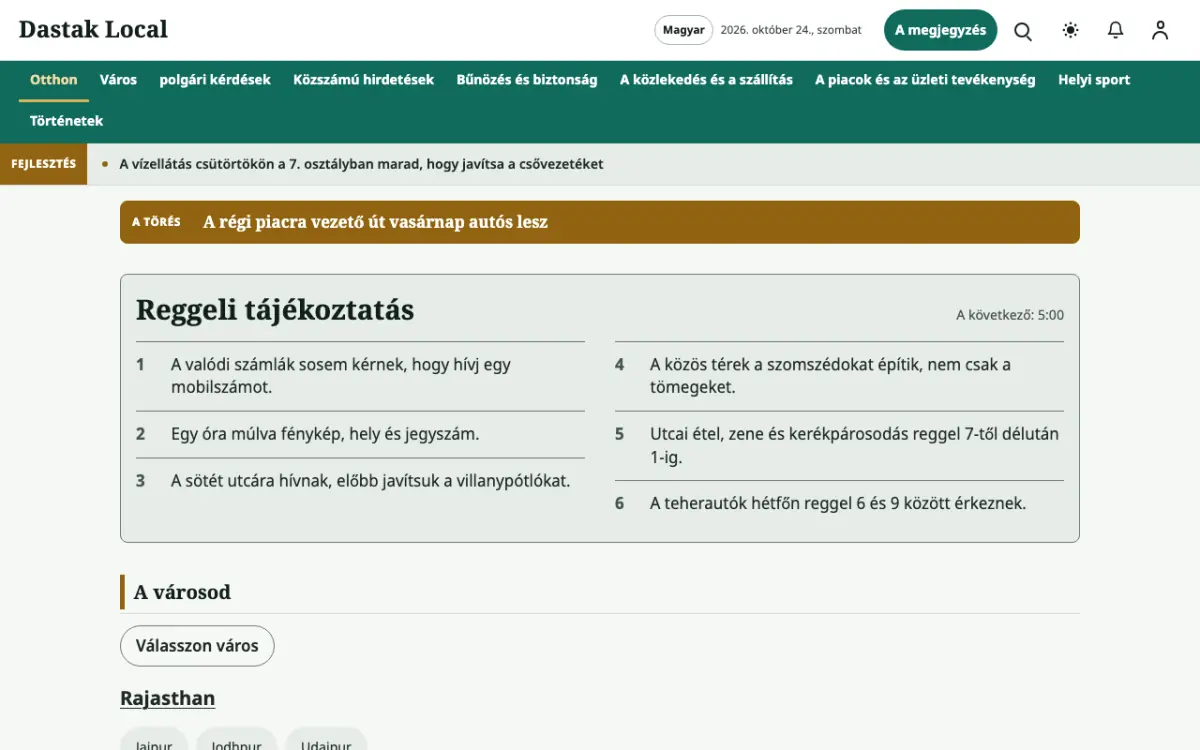Open ticker headline about vízellátás csütörtökön
This screenshot has height=750, width=1200.
tap(361, 164)
